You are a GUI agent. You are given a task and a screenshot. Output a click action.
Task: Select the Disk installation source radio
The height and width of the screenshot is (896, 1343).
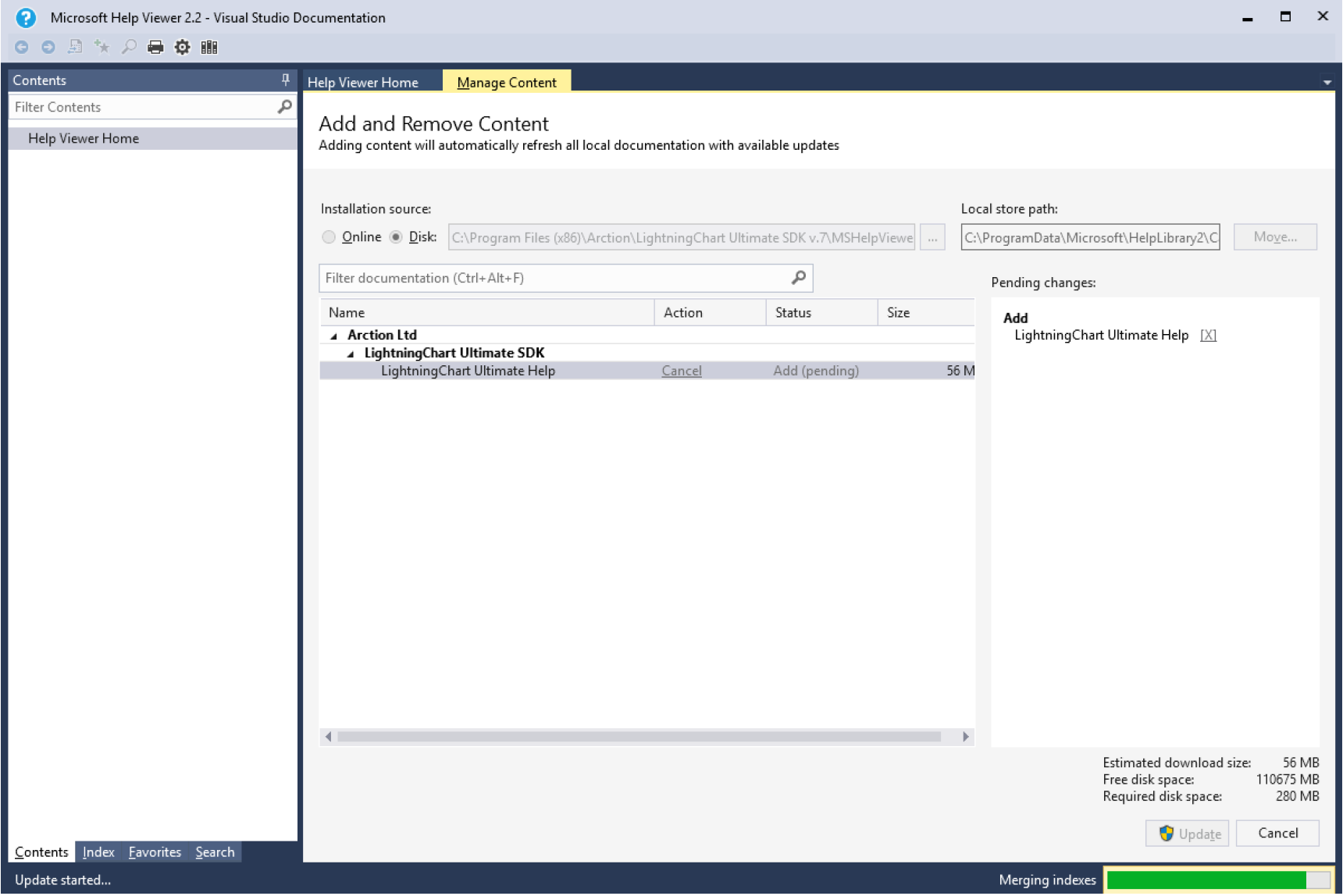click(396, 237)
